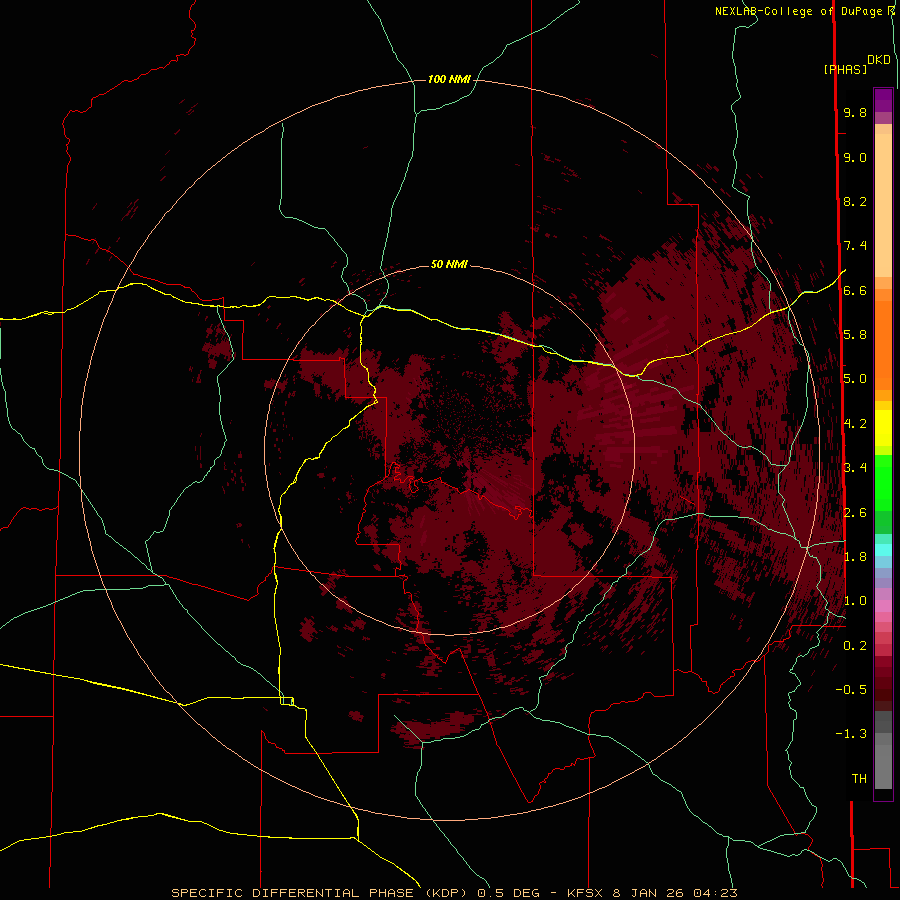Click the TH label on the legend
Screen dimensions: 900x900
859,779
